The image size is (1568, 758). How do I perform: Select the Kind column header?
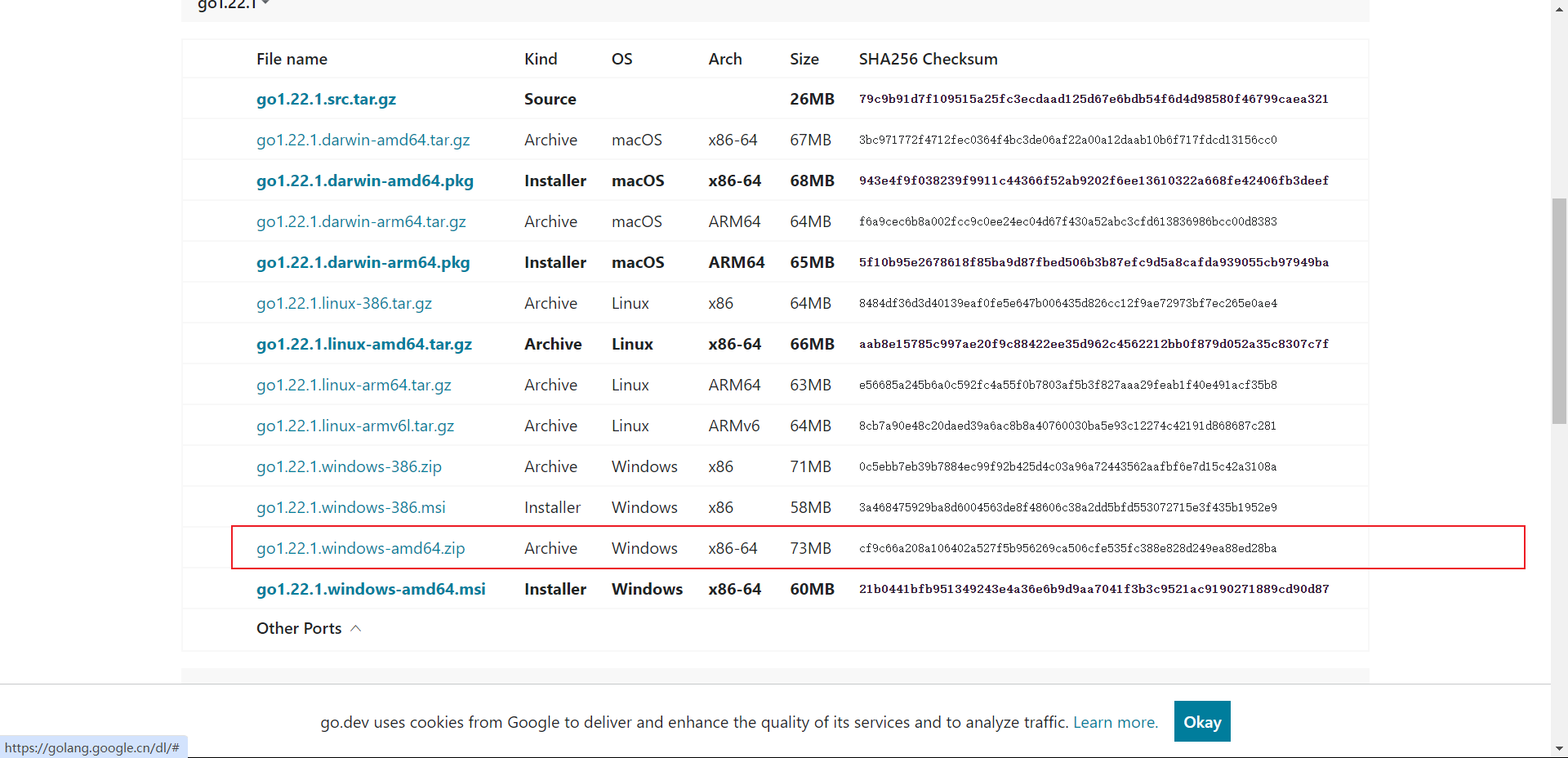pyautogui.click(x=541, y=59)
